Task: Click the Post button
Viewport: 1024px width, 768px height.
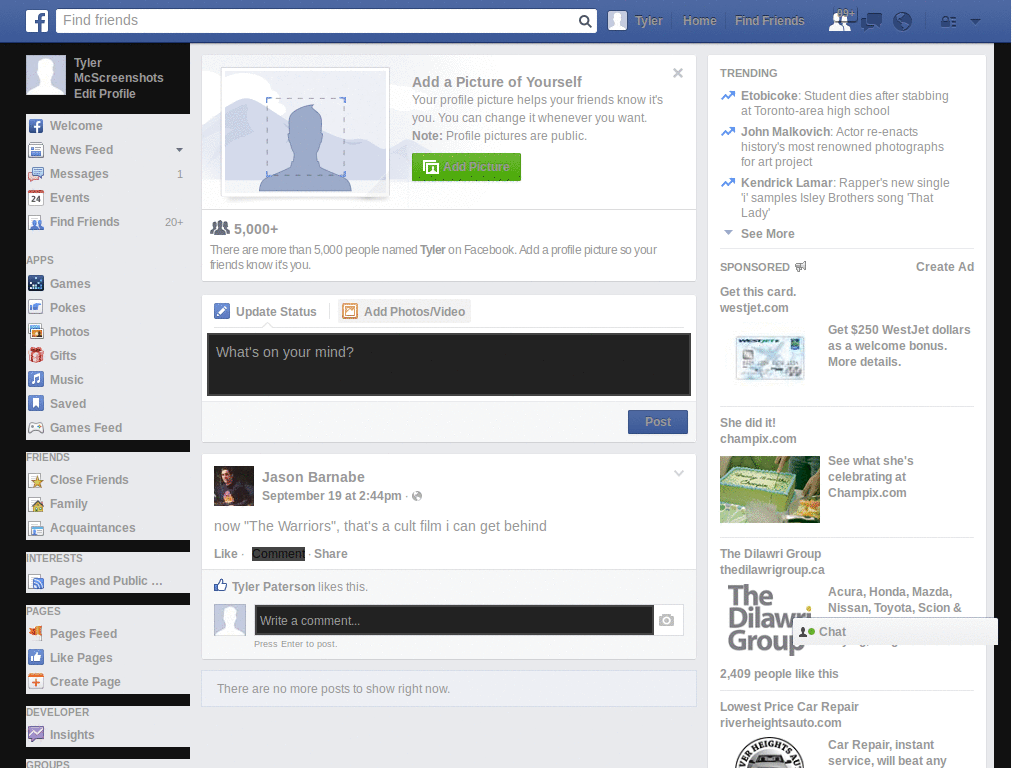Action: tap(658, 422)
